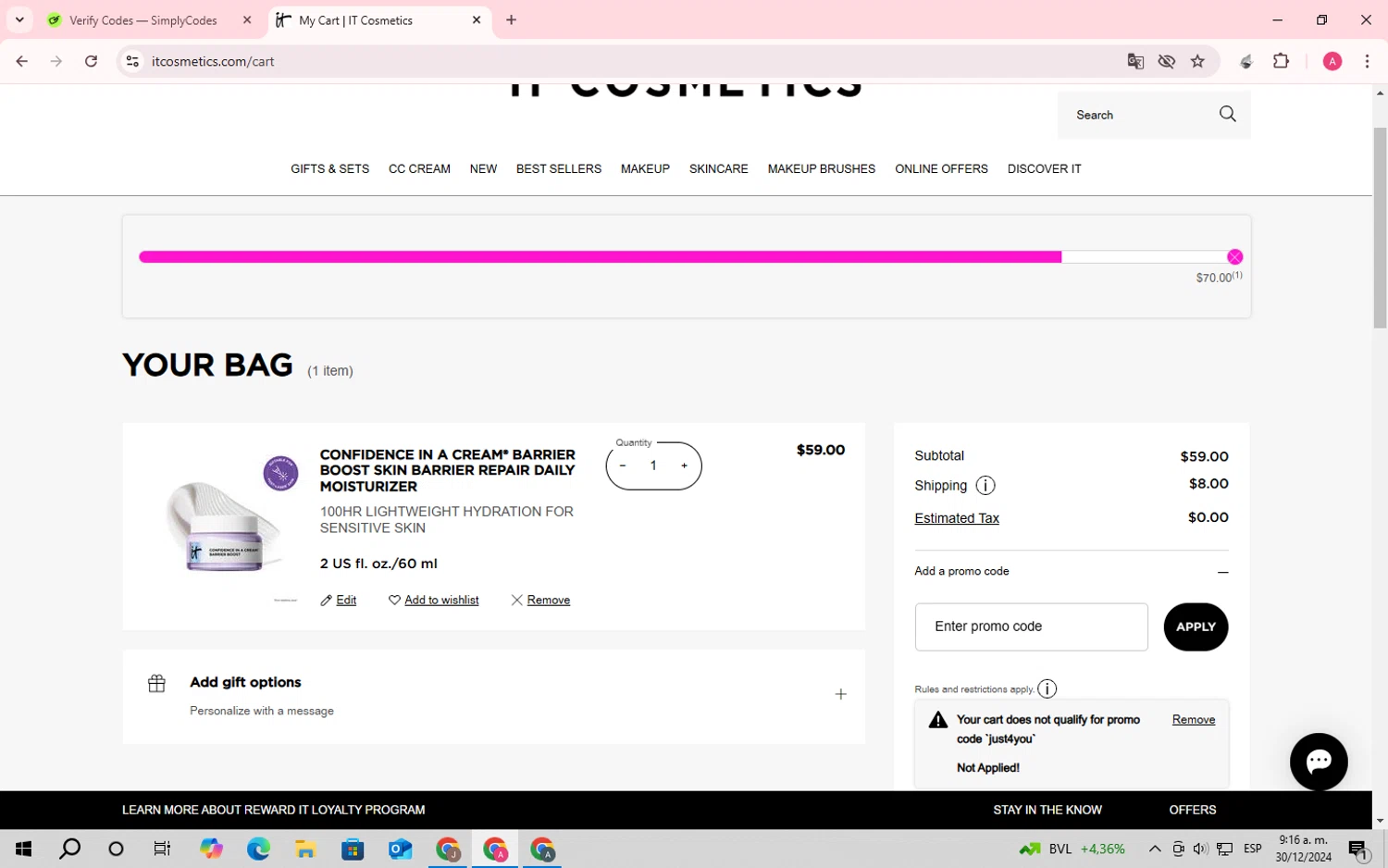
Task: Remove the just4you promo code
Action: click(1193, 719)
